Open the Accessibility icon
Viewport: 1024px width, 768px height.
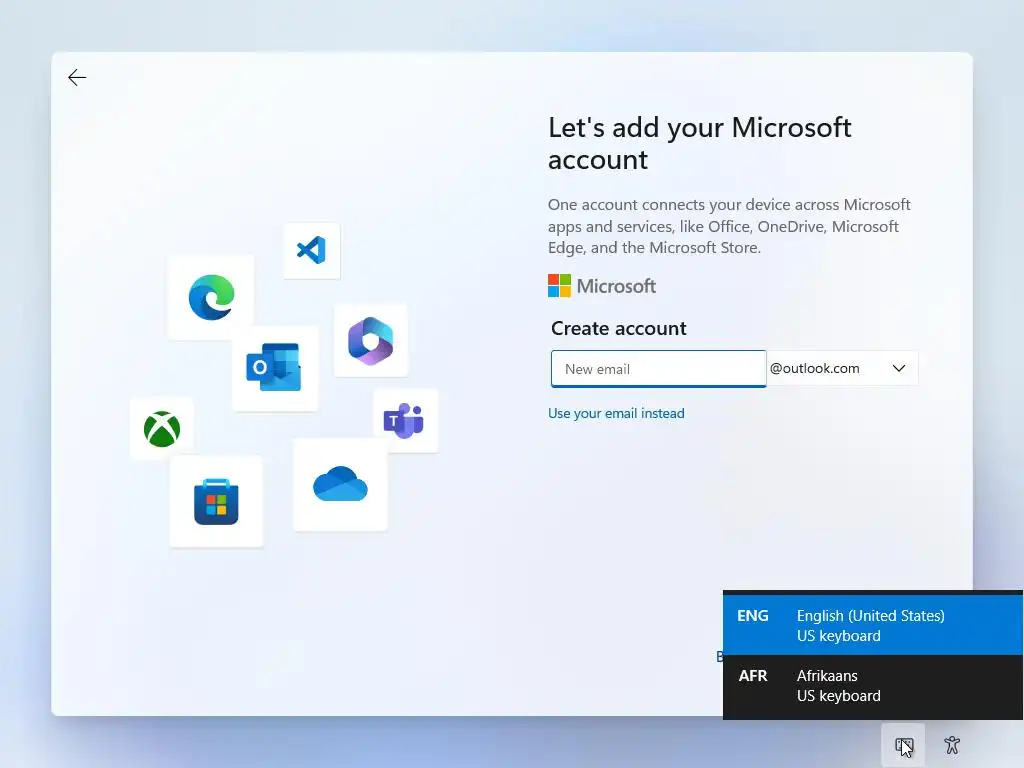pyautogui.click(x=952, y=745)
